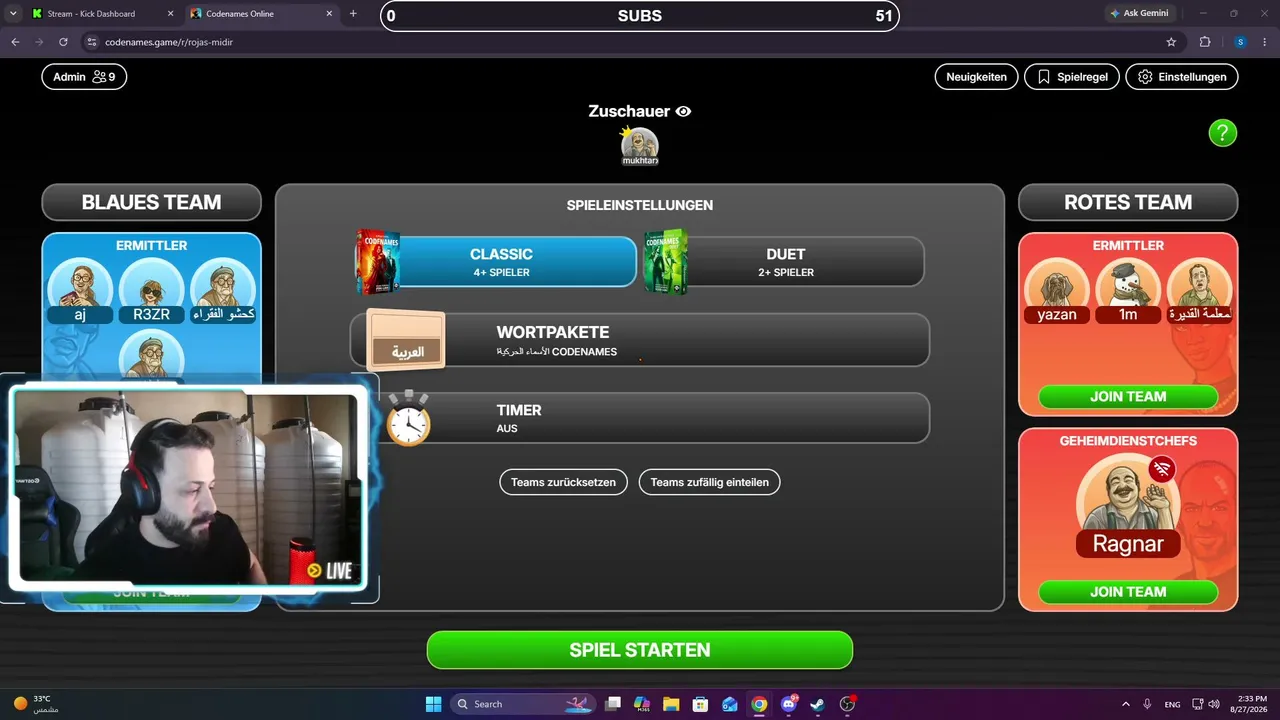This screenshot has width=1280, height=720.
Task: Open Task View from the taskbar
Action: pos(613,704)
